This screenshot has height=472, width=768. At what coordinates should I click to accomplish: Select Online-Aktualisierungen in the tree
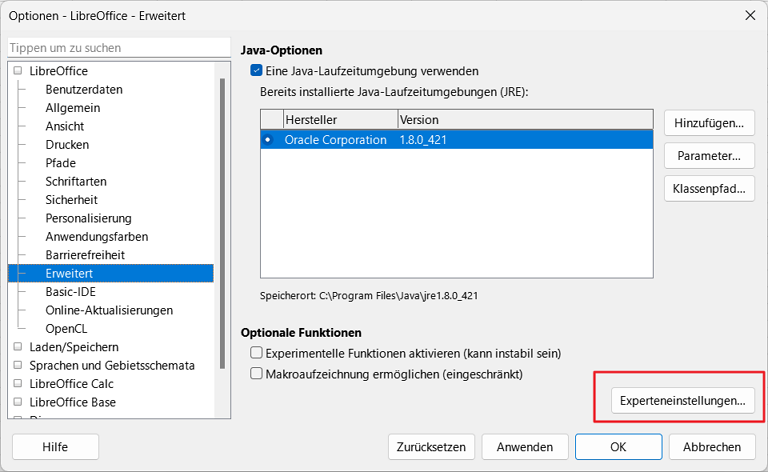(109, 310)
